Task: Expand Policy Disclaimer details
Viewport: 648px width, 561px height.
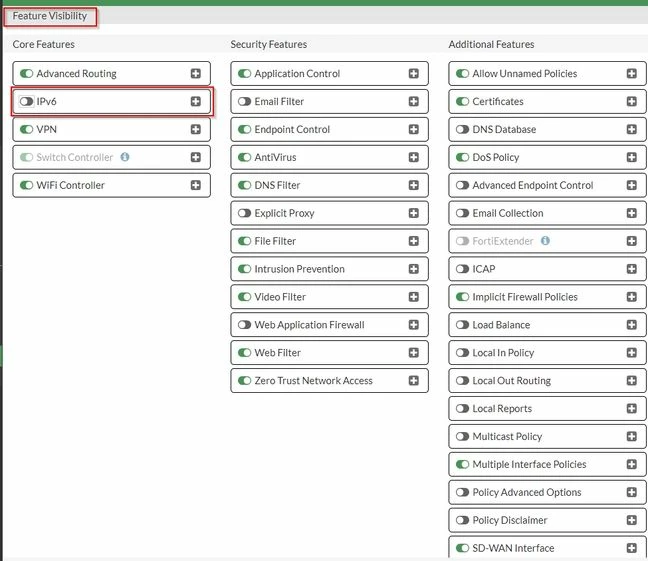Action: [631, 520]
